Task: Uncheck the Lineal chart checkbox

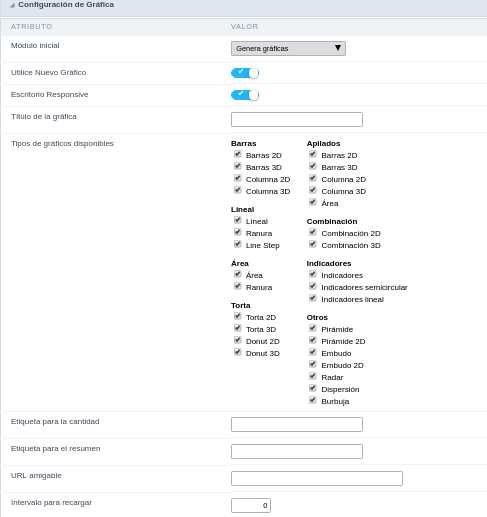Action: [x=237, y=220]
